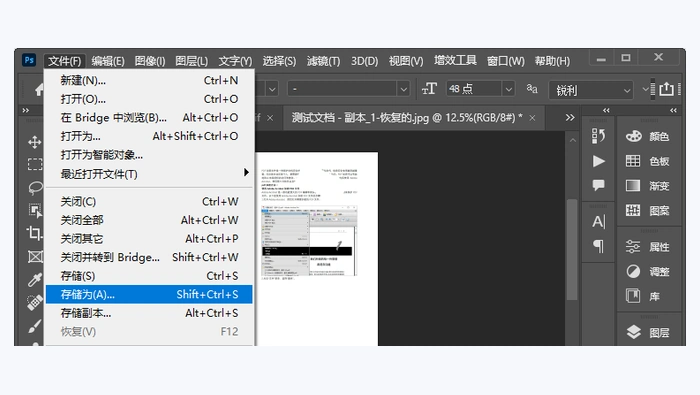
Task: Open the 渐变 gradients panel
Action: [x=648, y=186]
